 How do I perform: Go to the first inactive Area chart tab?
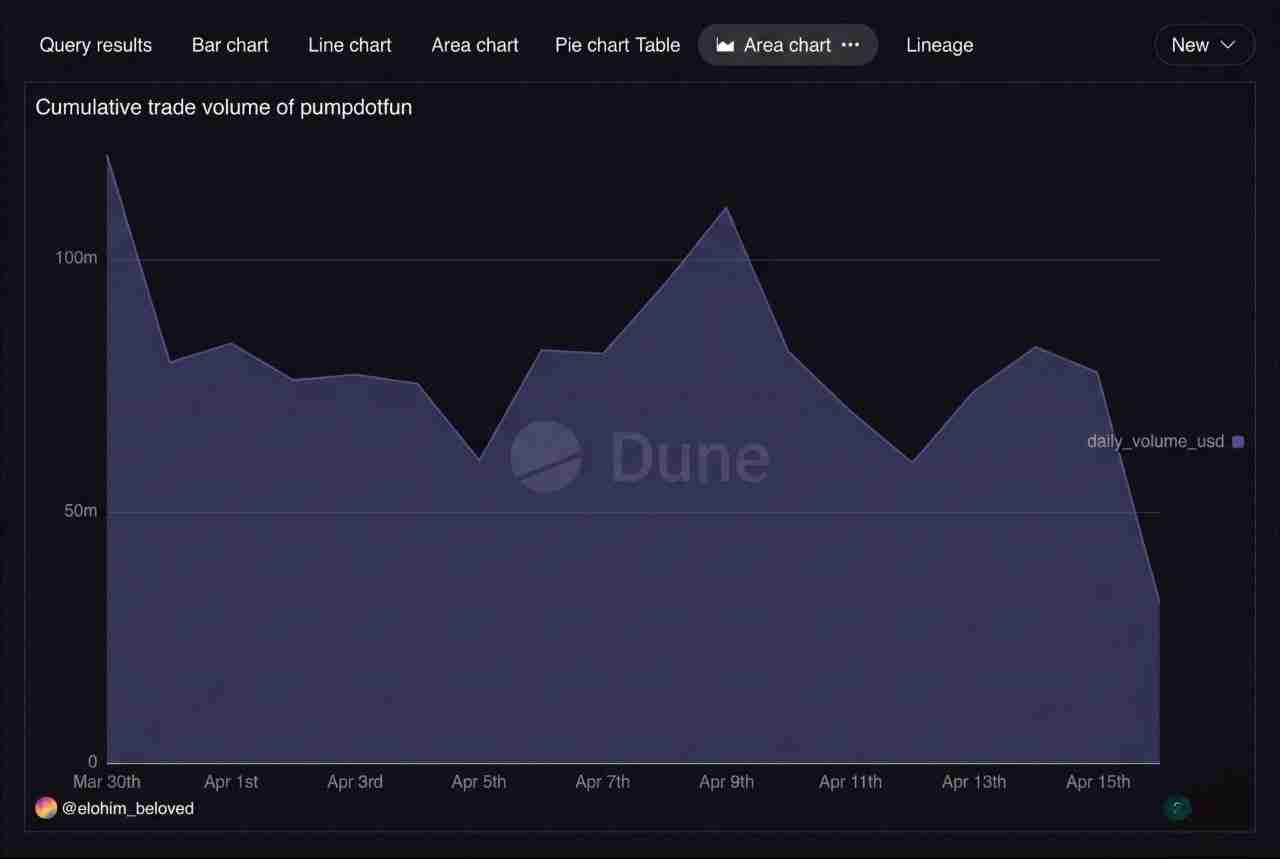[x=475, y=45]
